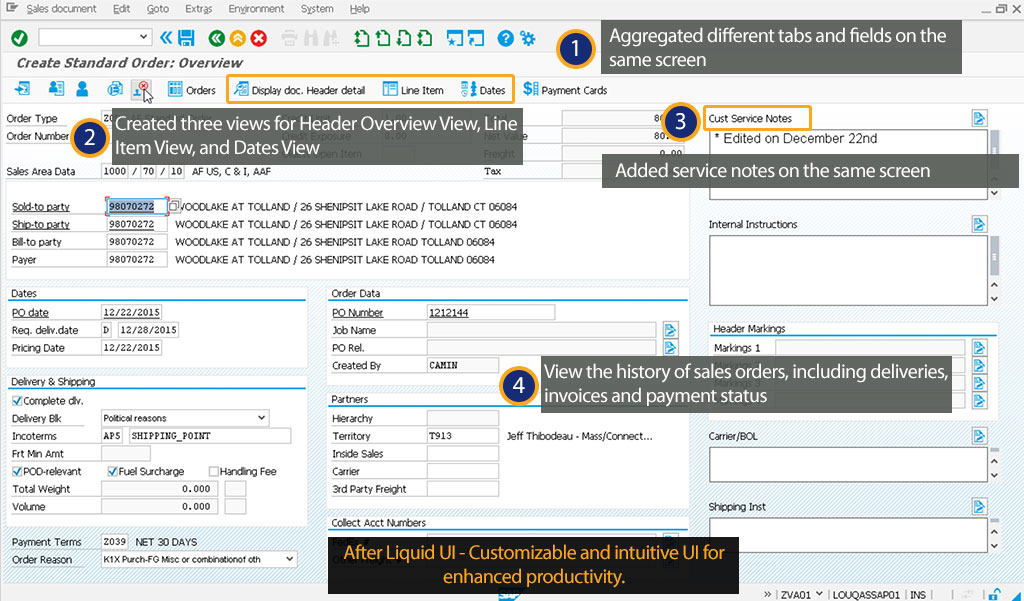1024x601 pixels.
Task: Click the Save disk icon
Action: click(186, 38)
